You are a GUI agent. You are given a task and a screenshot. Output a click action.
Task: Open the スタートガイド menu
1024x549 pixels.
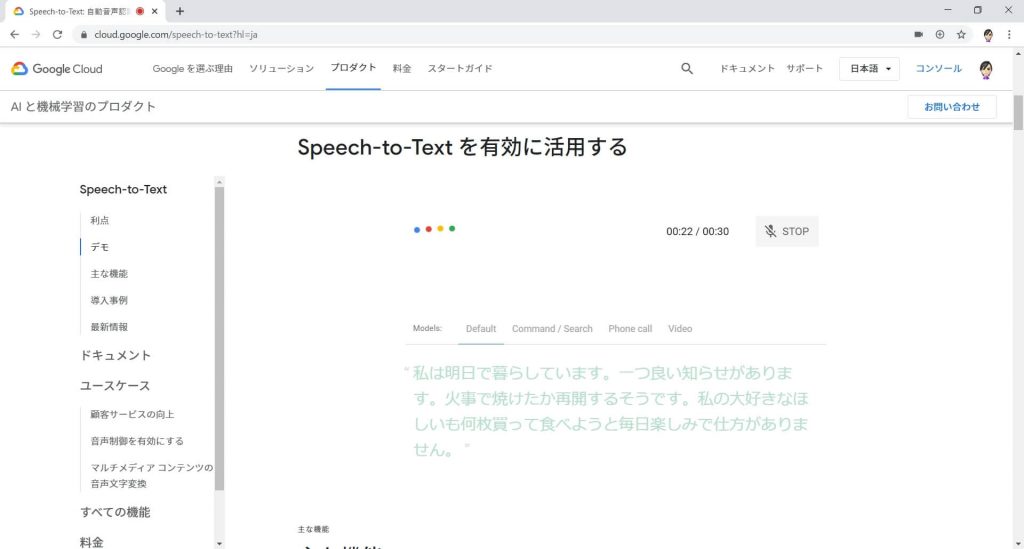460,69
